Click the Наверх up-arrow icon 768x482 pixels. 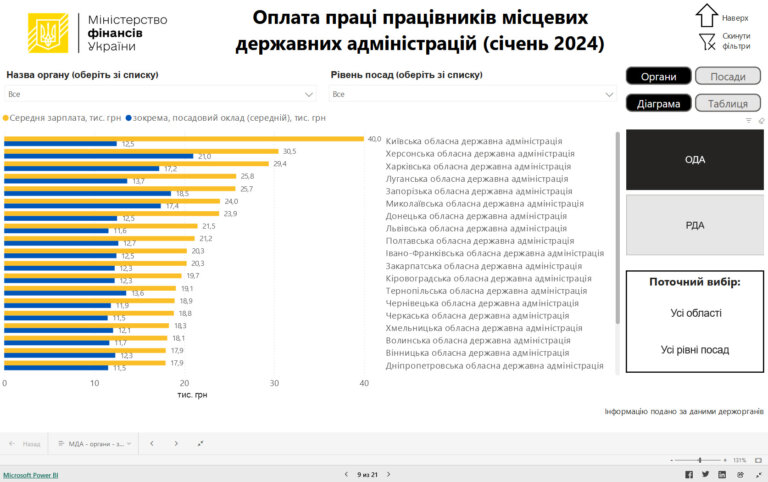pyautogui.click(x=706, y=16)
